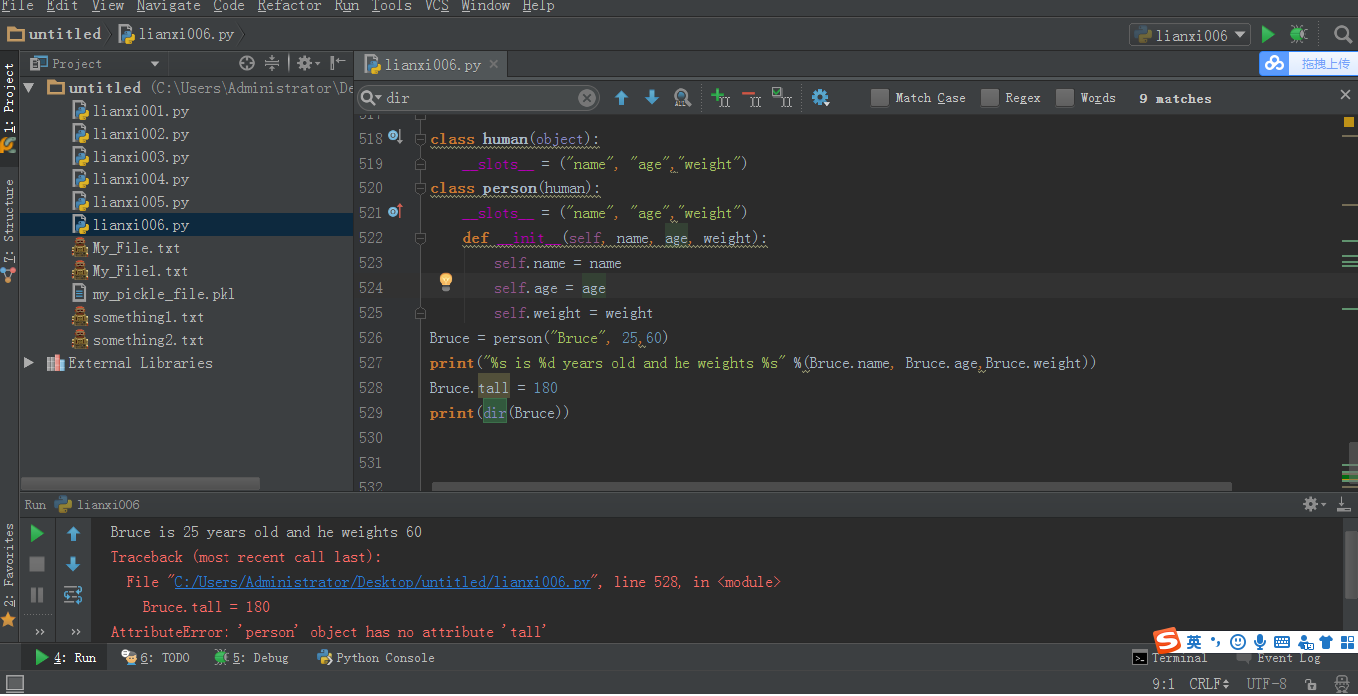Open the lianxi006 run configuration dropdown

pos(1190,35)
